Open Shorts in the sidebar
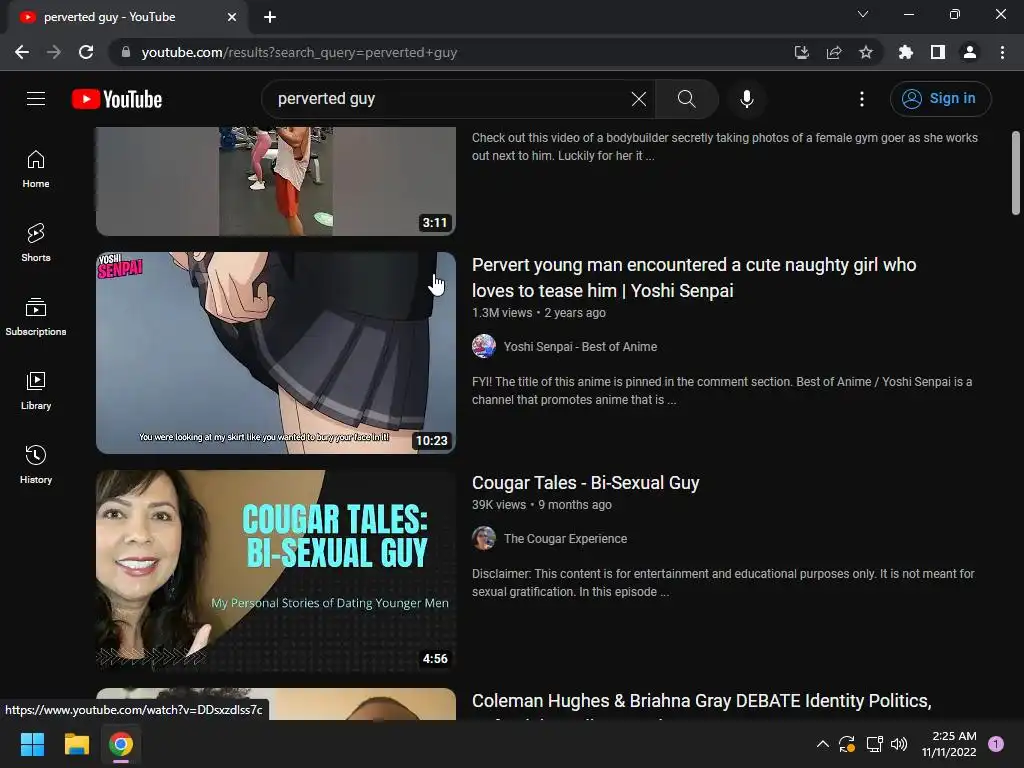The image size is (1024, 768). (x=36, y=243)
